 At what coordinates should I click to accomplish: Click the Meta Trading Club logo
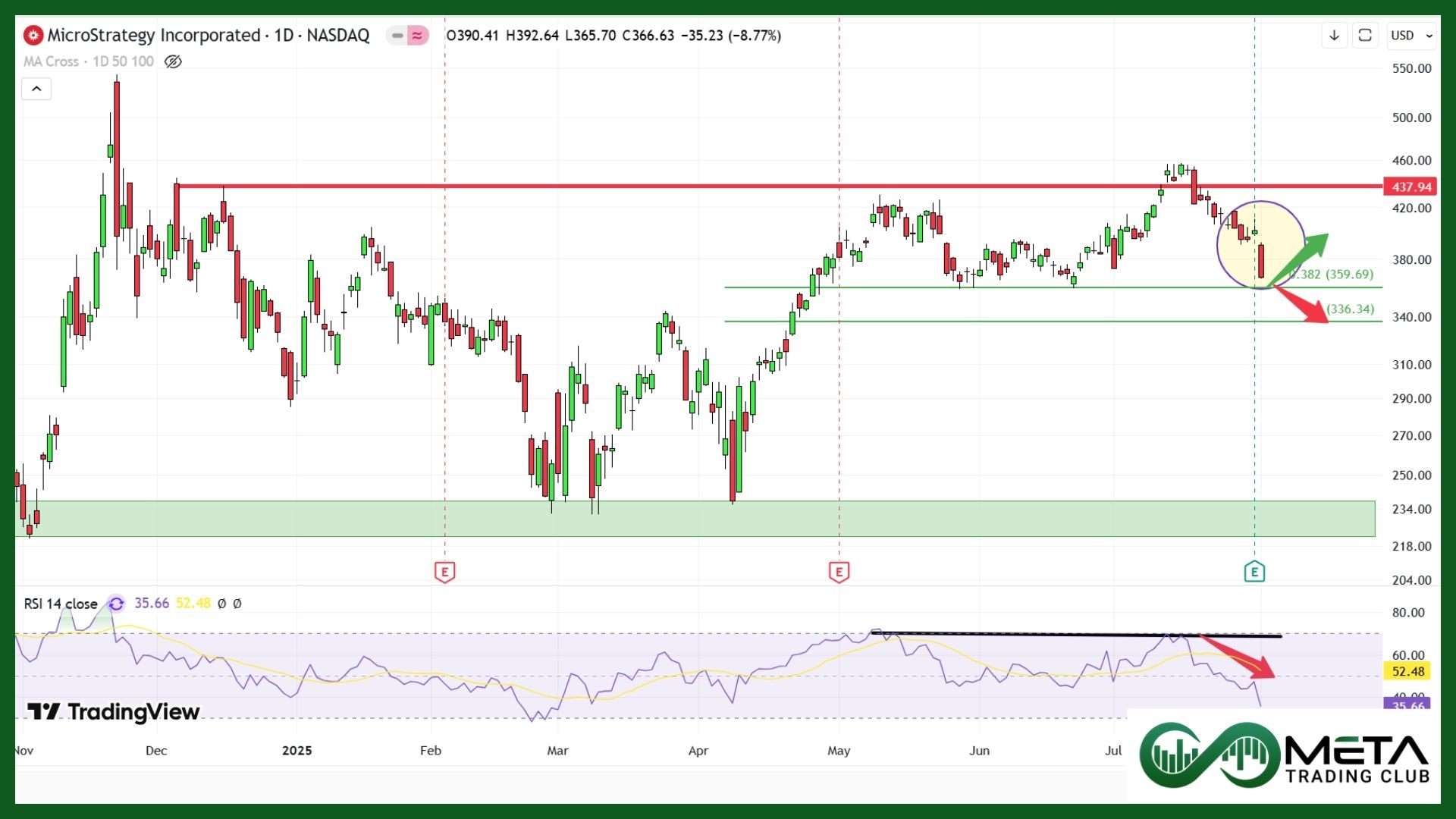coord(1283,755)
